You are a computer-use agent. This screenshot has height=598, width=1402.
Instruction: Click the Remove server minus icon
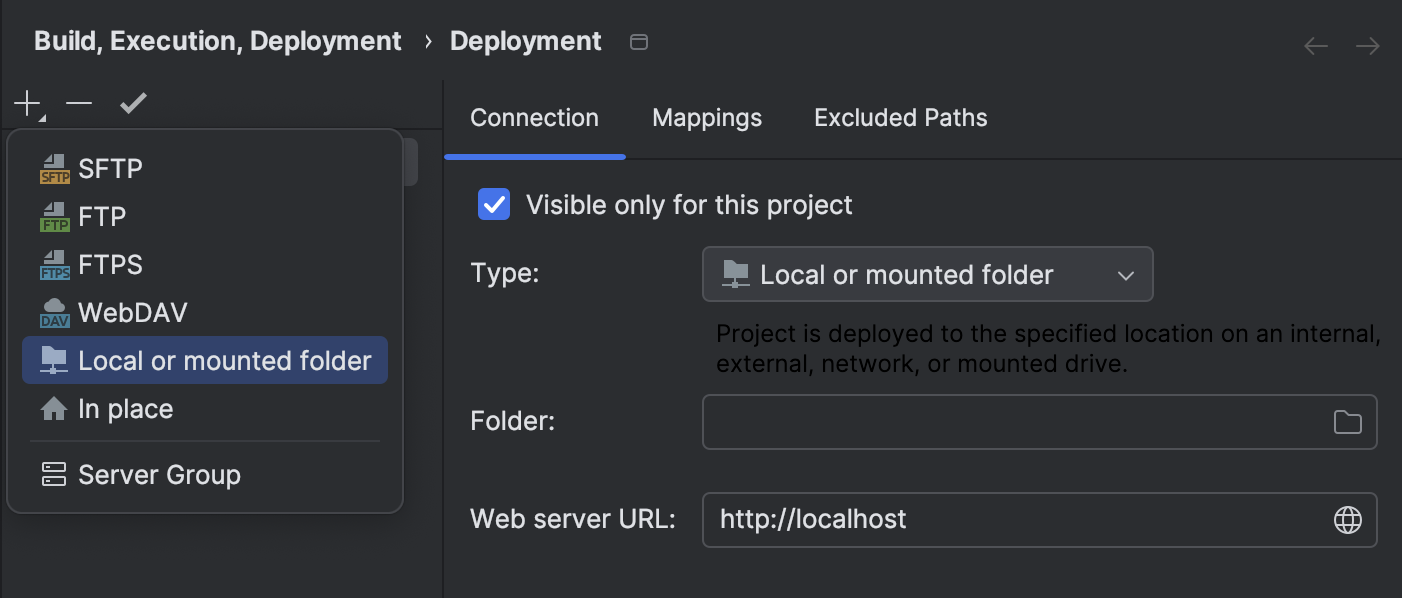click(x=78, y=102)
